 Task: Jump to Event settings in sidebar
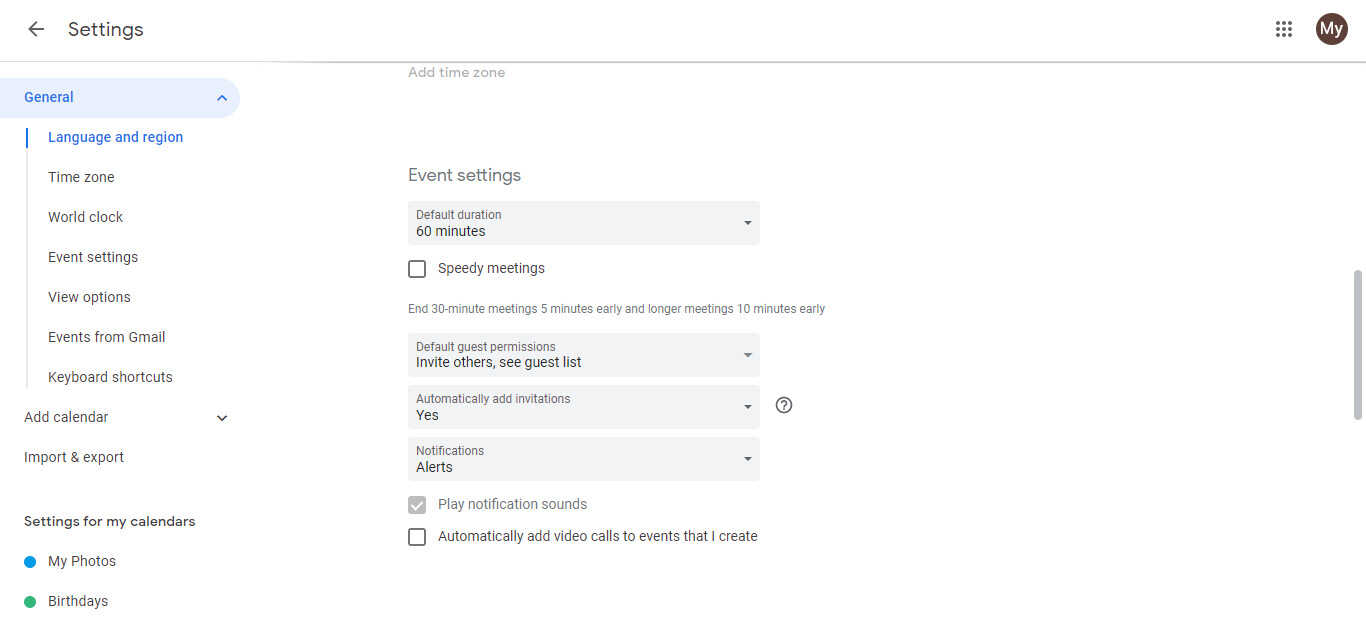click(93, 257)
